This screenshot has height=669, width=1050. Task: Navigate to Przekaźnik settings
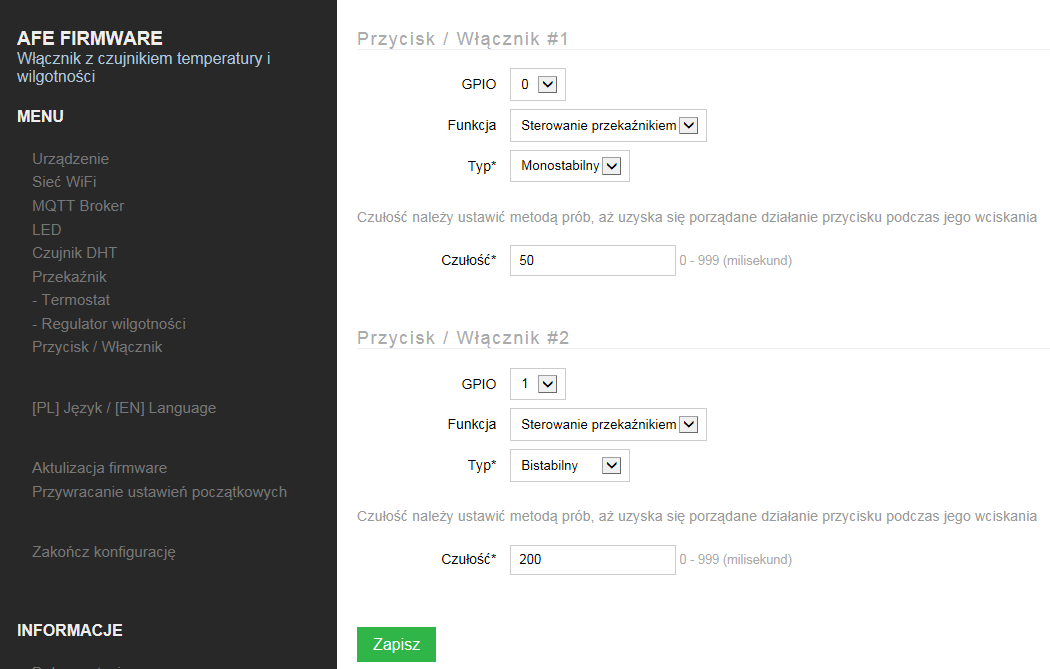pyautogui.click(x=69, y=277)
